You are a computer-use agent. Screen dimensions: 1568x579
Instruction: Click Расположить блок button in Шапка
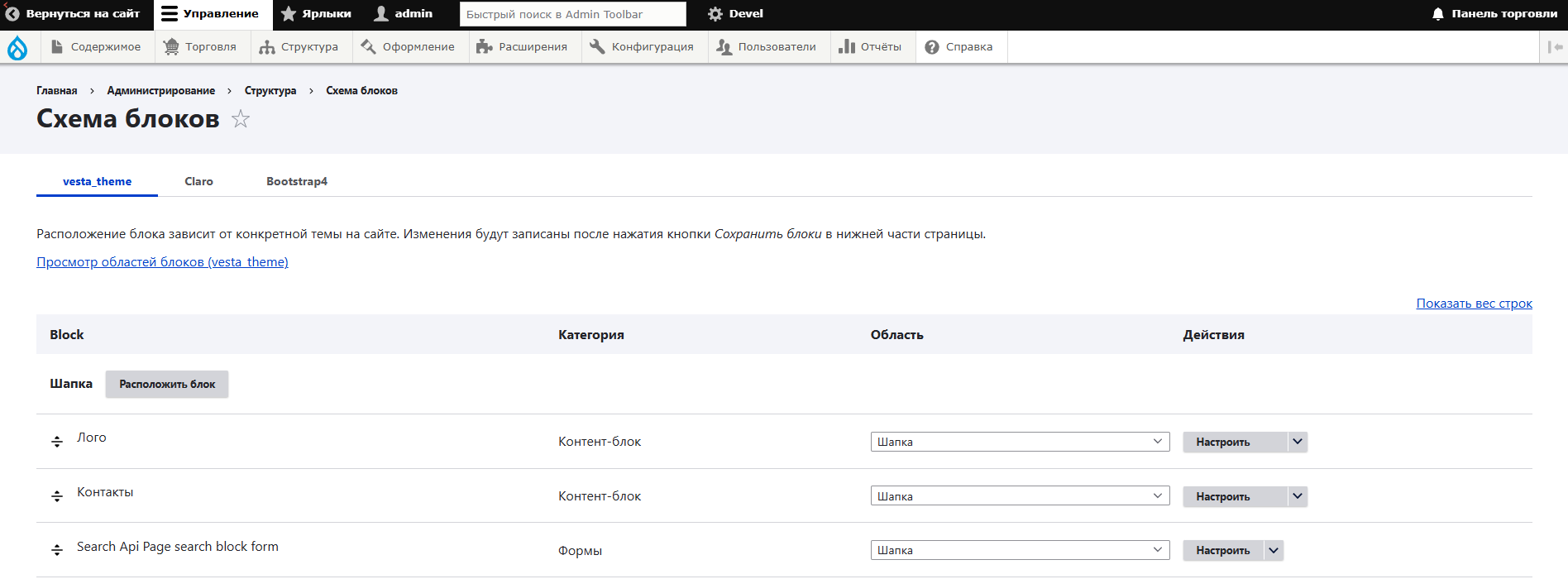tap(167, 384)
